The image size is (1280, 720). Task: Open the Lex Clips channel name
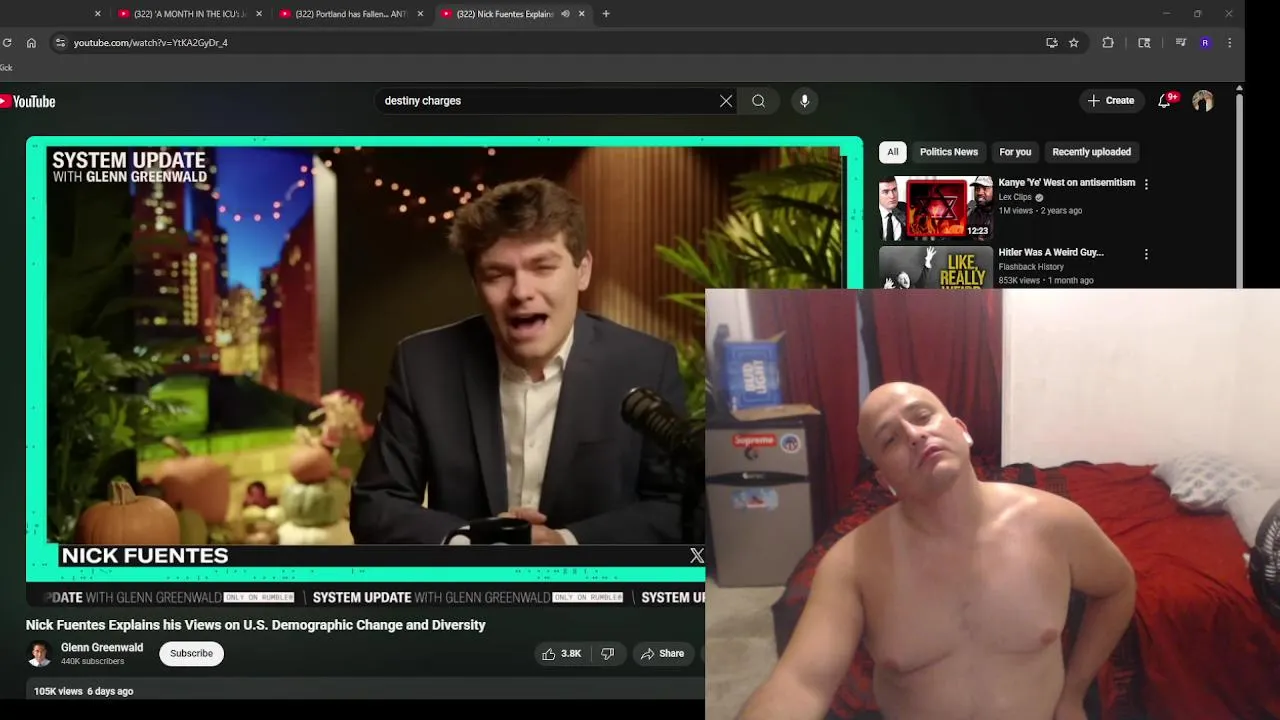point(1014,197)
